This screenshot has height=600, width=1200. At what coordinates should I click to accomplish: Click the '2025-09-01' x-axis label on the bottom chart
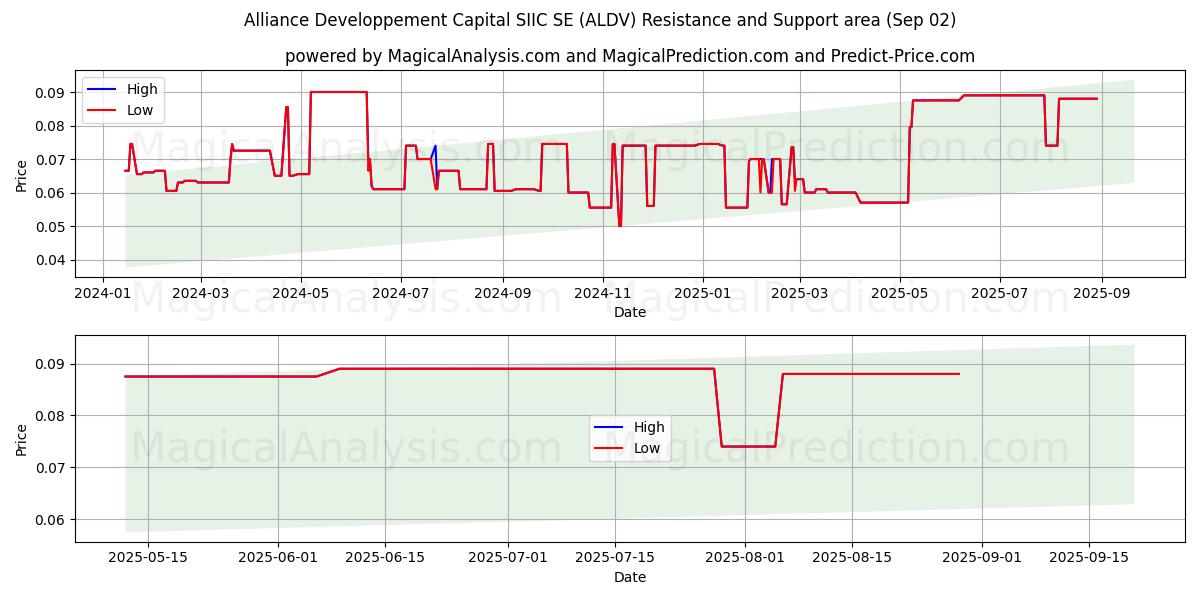[982, 559]
